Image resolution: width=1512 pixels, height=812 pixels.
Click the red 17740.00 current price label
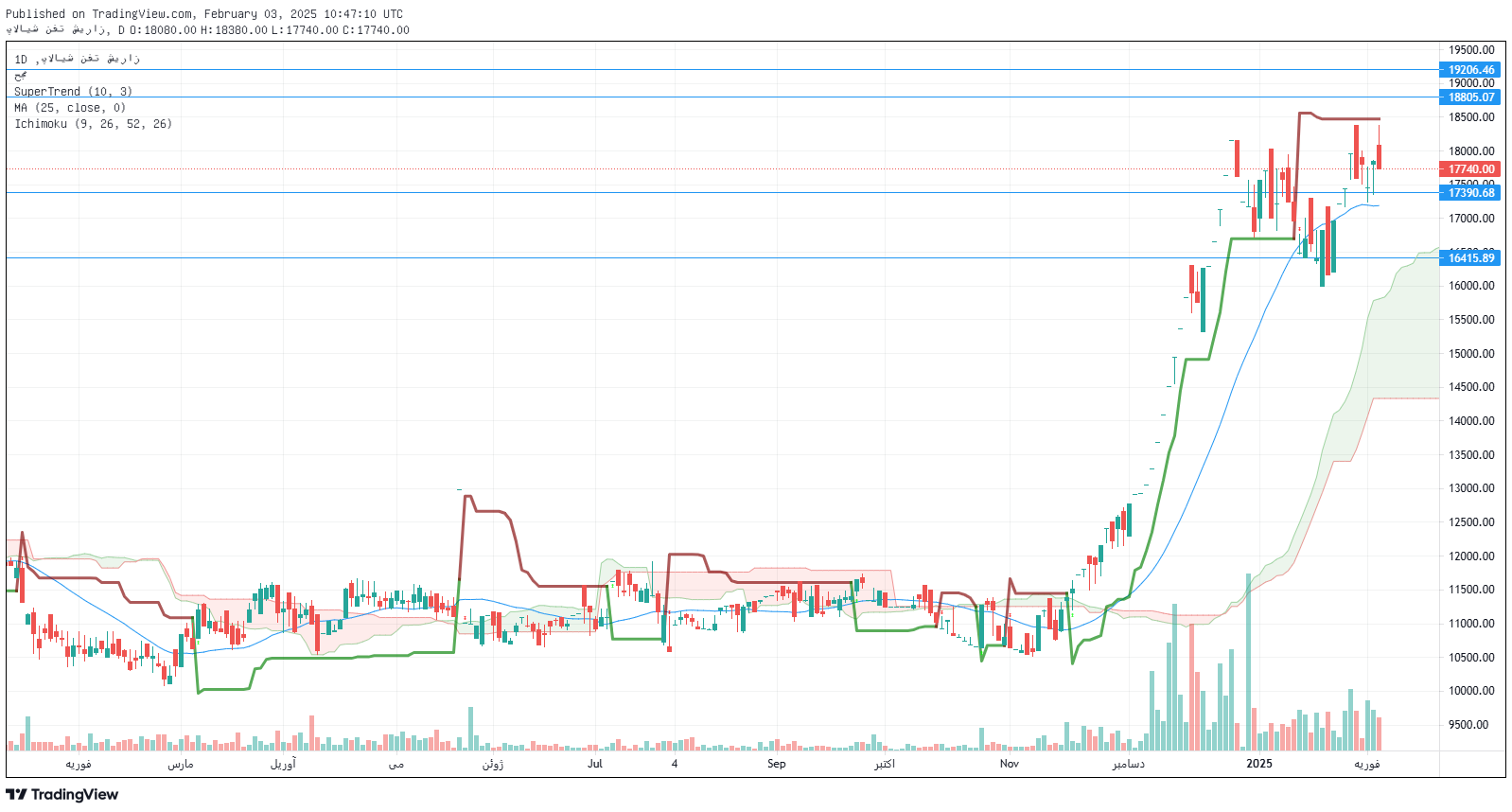(1471, 169)
